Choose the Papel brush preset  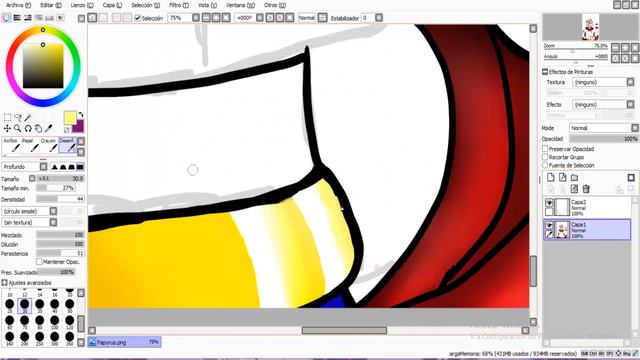point(29,145)
